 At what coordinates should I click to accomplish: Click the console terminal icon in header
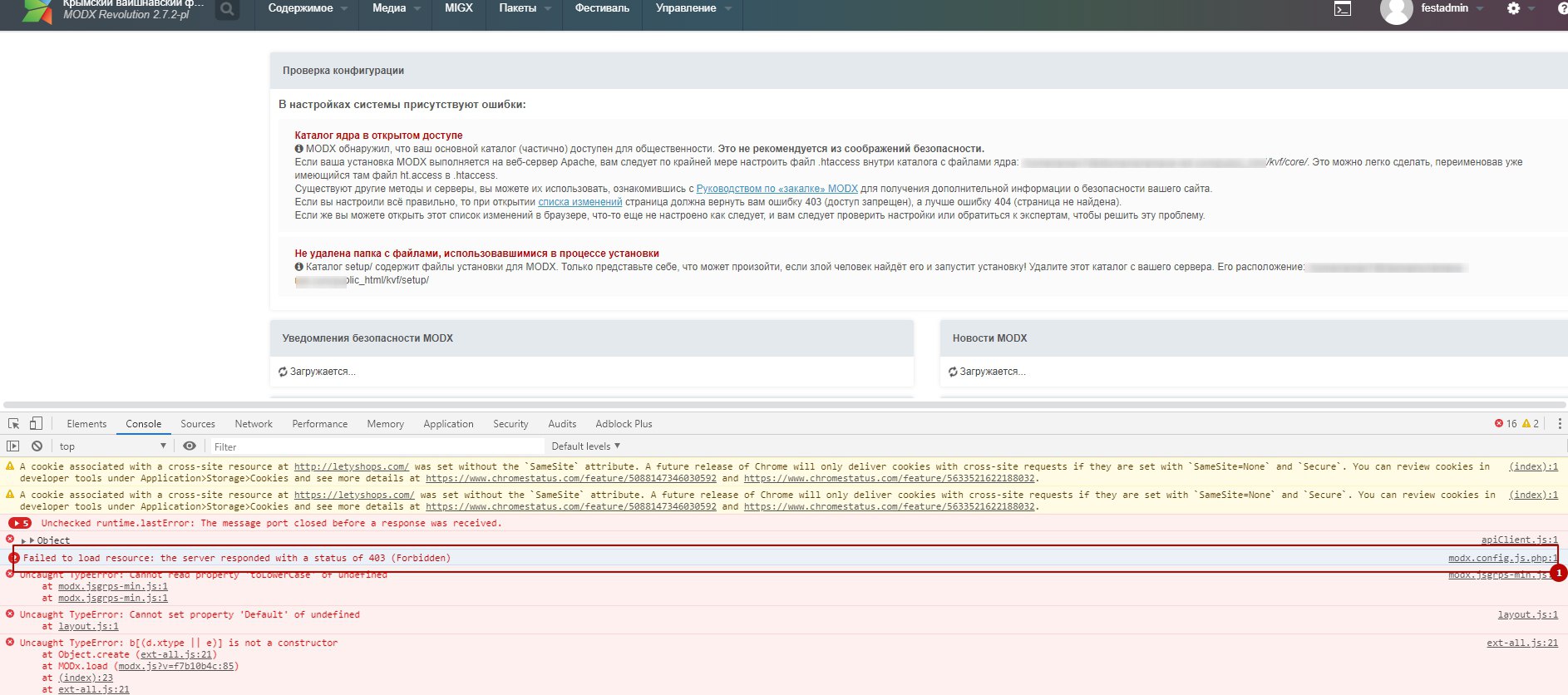coord(1343,9)
